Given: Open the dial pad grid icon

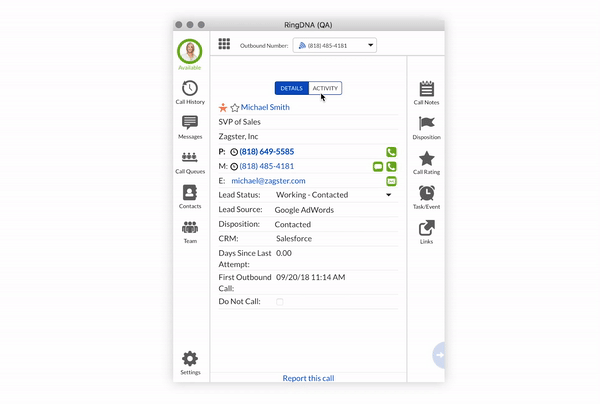Looking at the screenshot, I should (224, 44).
